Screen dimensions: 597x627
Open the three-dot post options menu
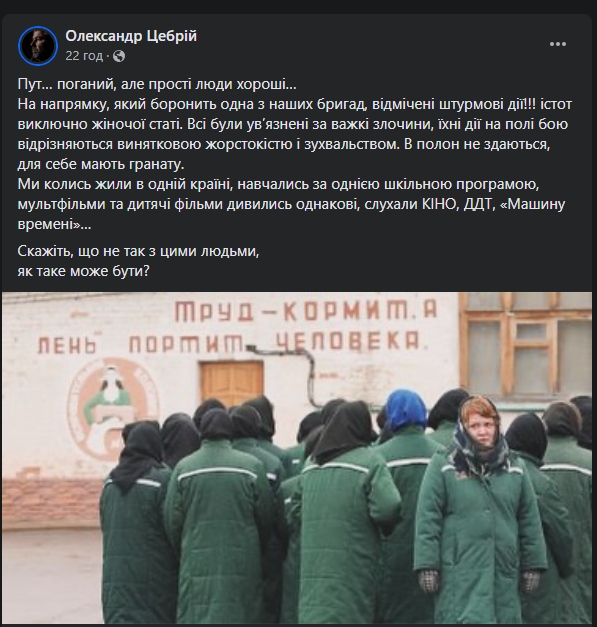tap(557, 44)
